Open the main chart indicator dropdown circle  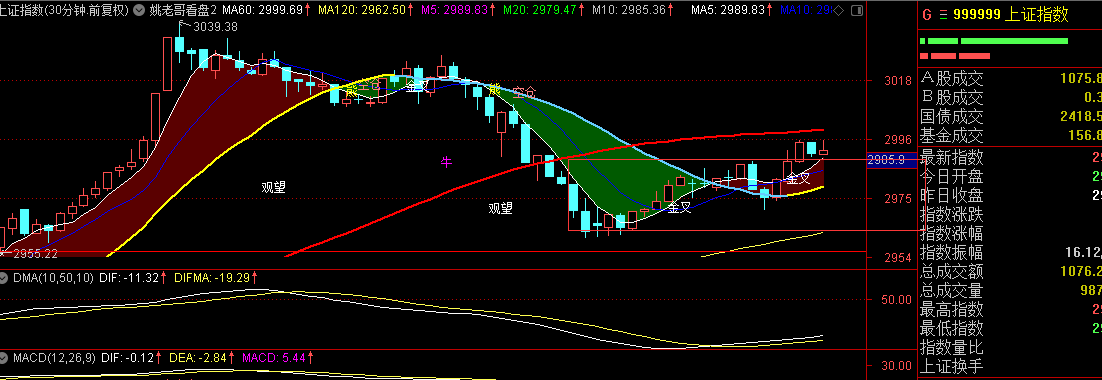[138, 11]
